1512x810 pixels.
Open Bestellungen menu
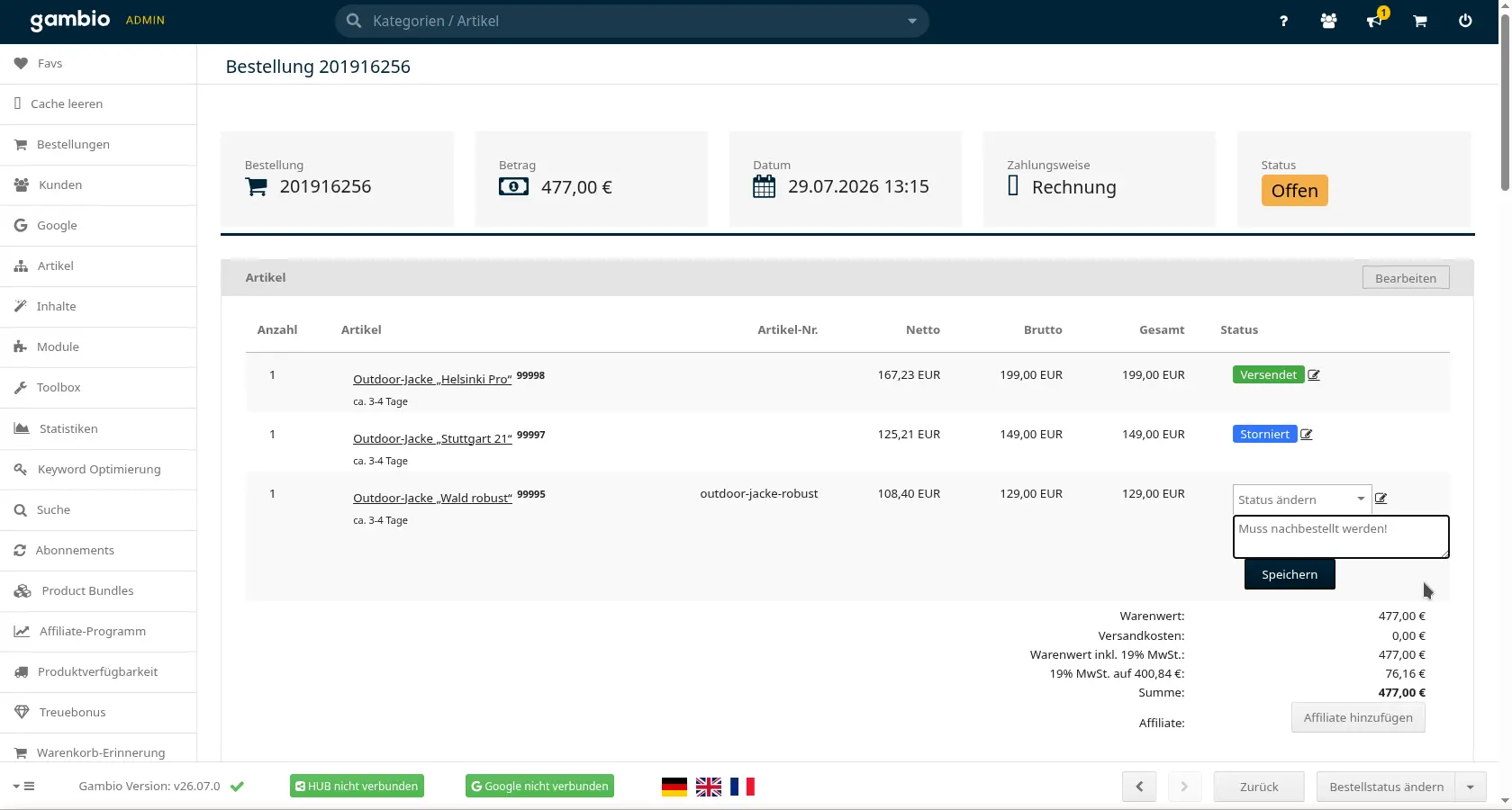pyautogui.click(x=98, y=145)
